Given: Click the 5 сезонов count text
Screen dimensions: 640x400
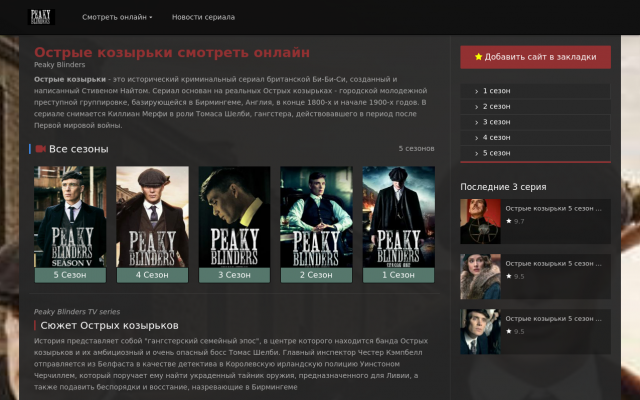Looking at the screenshot, I should pyautogui.click(x=416, y=149).
